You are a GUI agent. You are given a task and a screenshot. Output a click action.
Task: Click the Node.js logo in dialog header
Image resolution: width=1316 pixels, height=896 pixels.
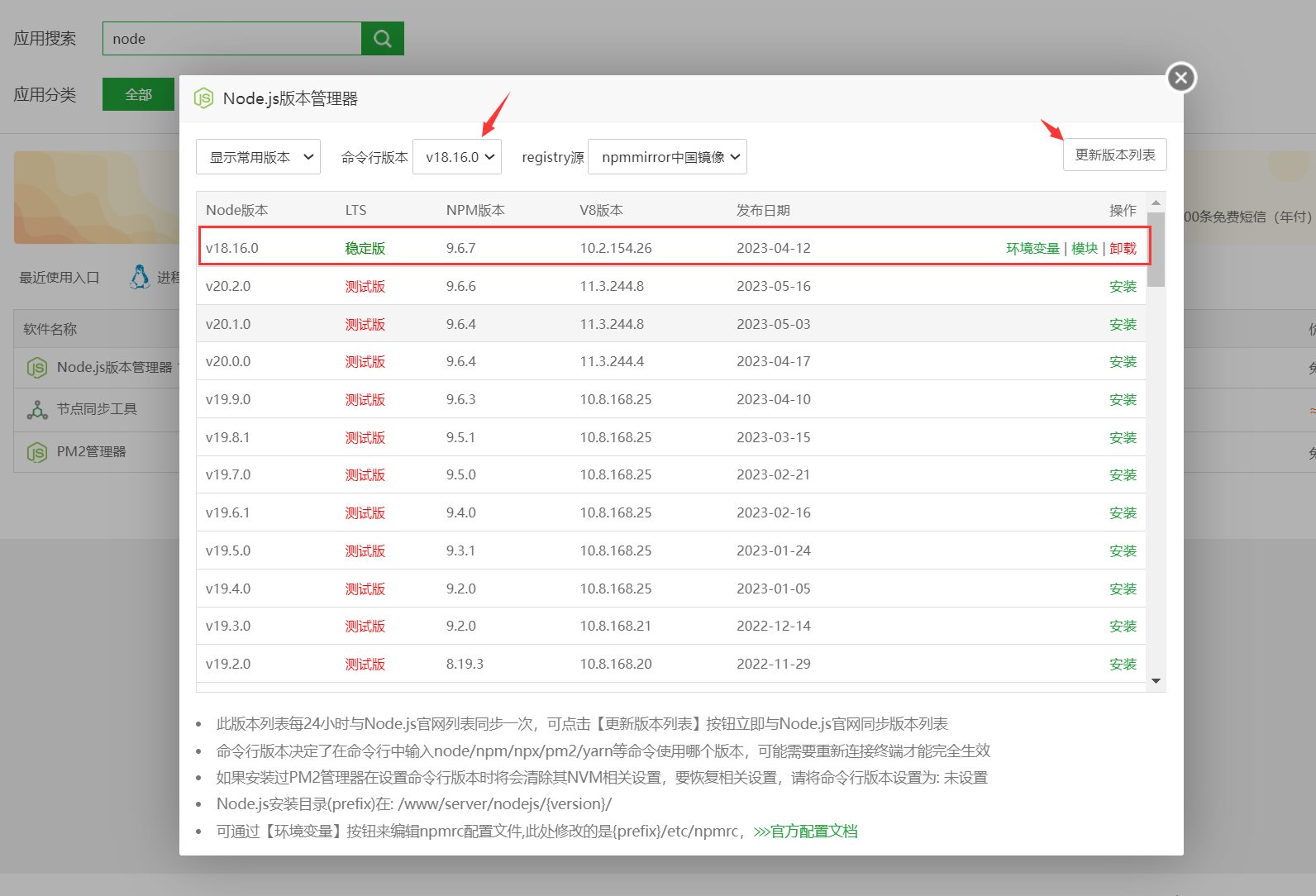203,98
